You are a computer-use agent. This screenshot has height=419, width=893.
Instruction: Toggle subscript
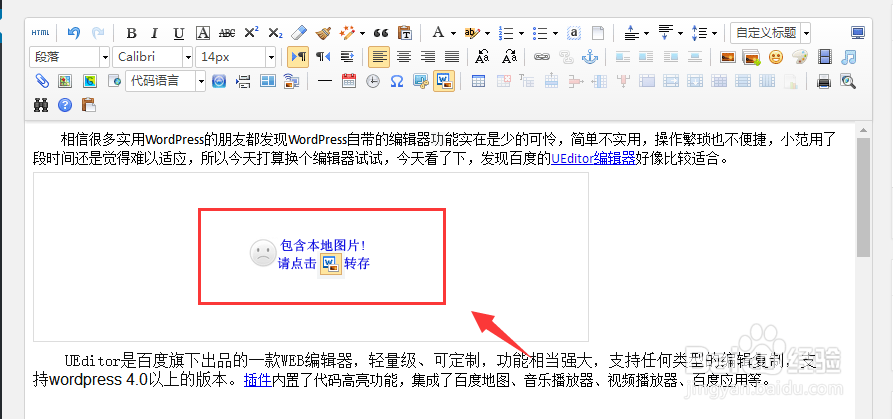tap(275, 33)
